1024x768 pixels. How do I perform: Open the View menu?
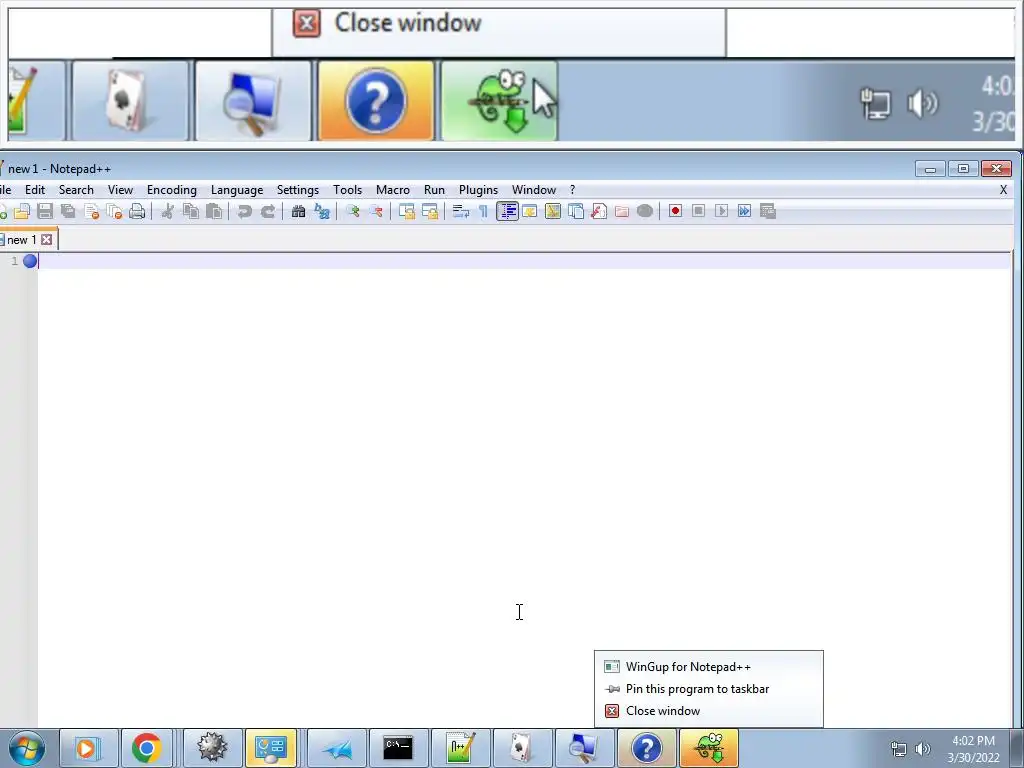coord(120,190)
